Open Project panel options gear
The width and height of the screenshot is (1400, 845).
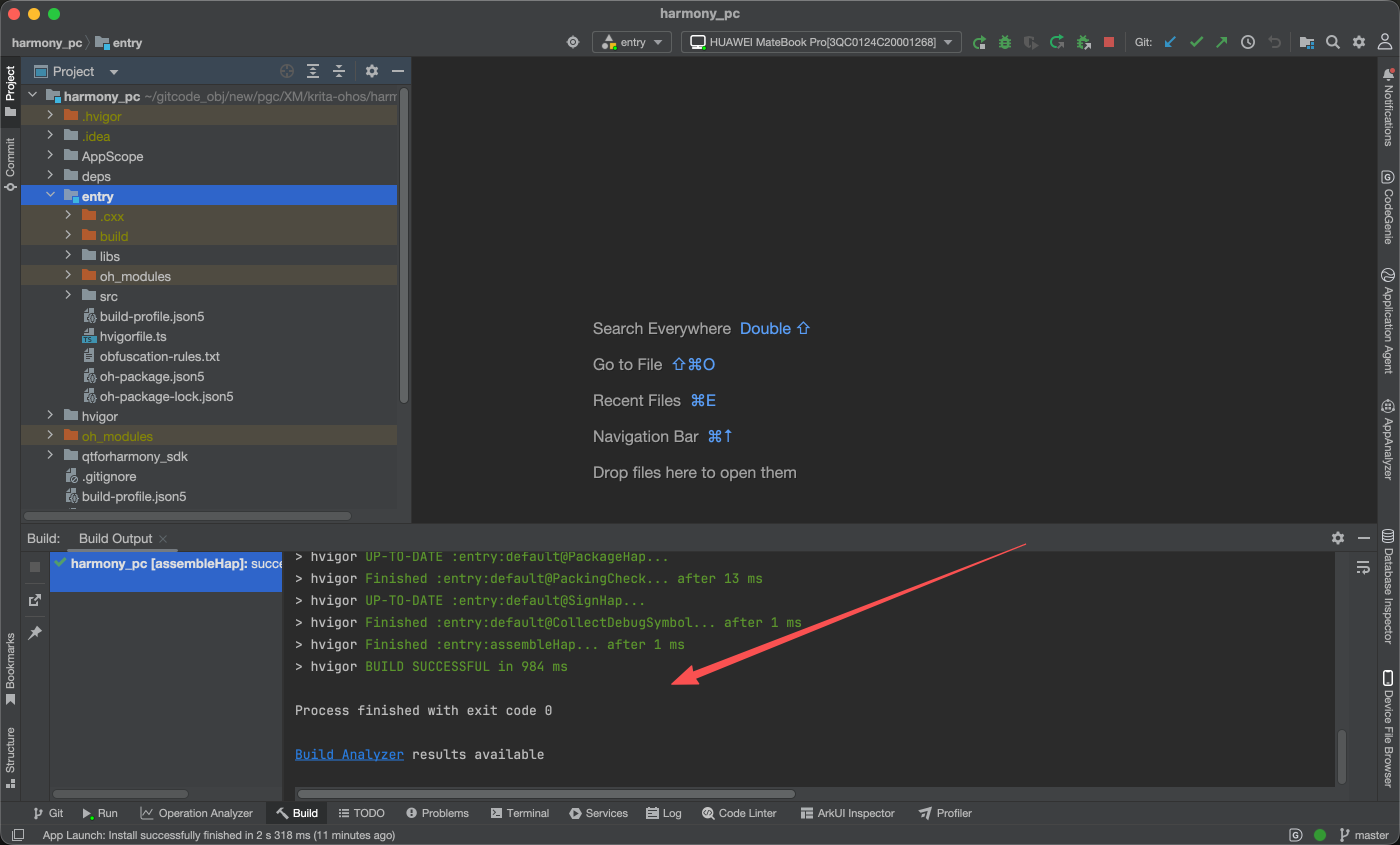[x=371, y=71]
